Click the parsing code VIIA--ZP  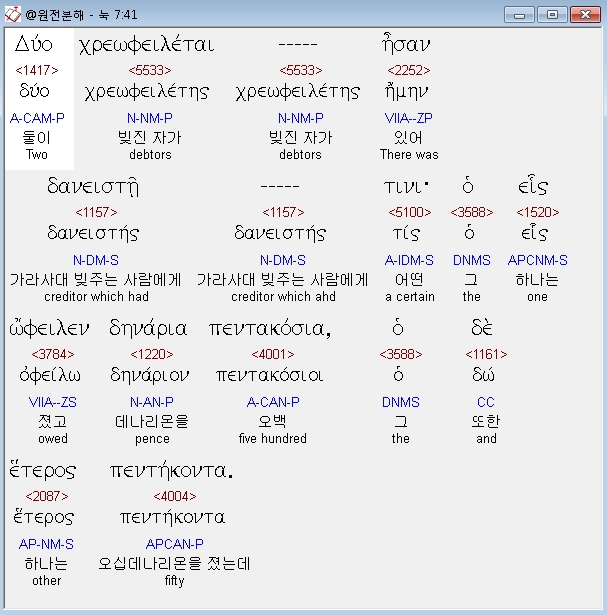click(409, 118)
